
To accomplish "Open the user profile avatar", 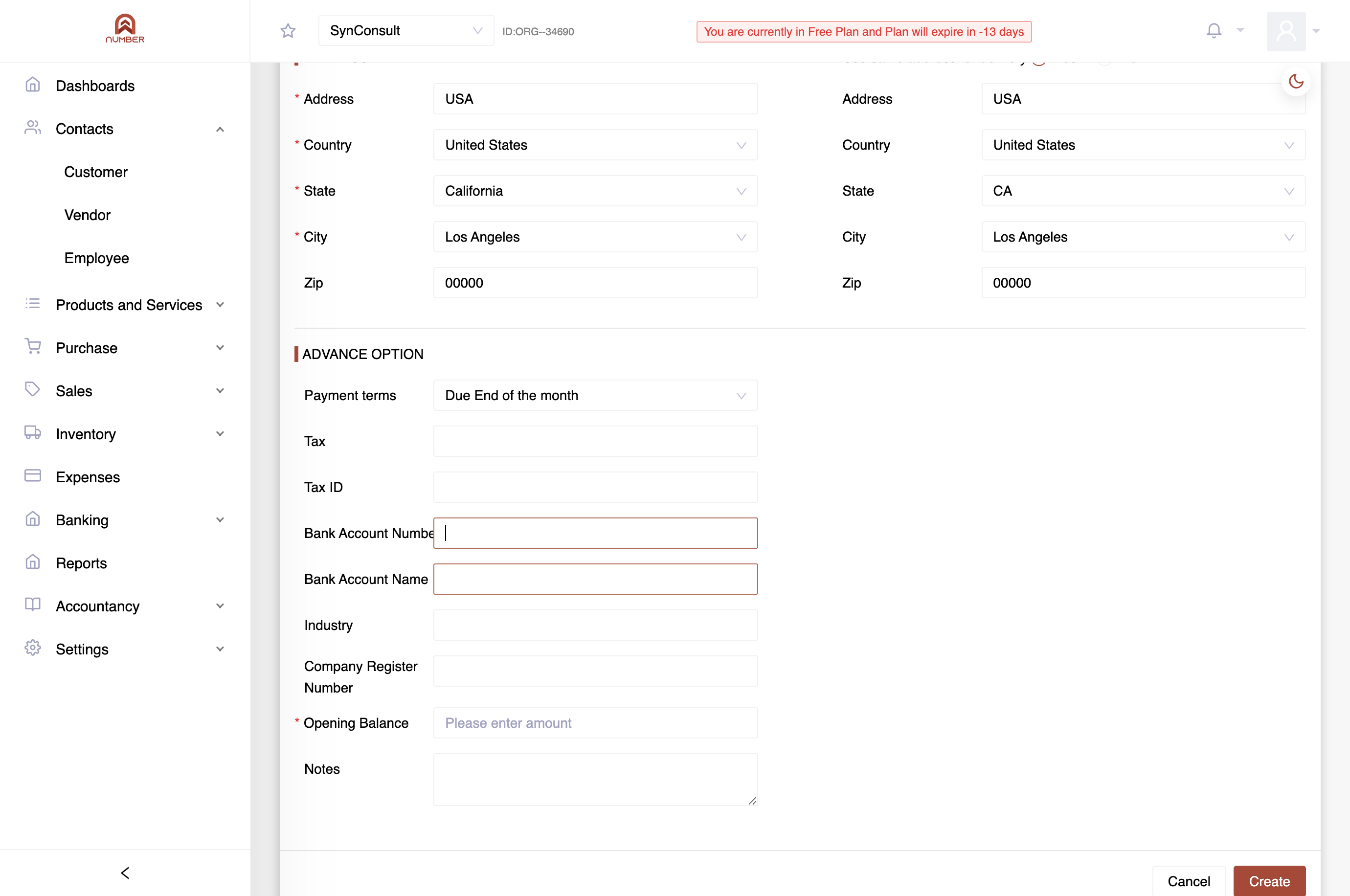I will pyautogui.click(x=1286, y=31).
